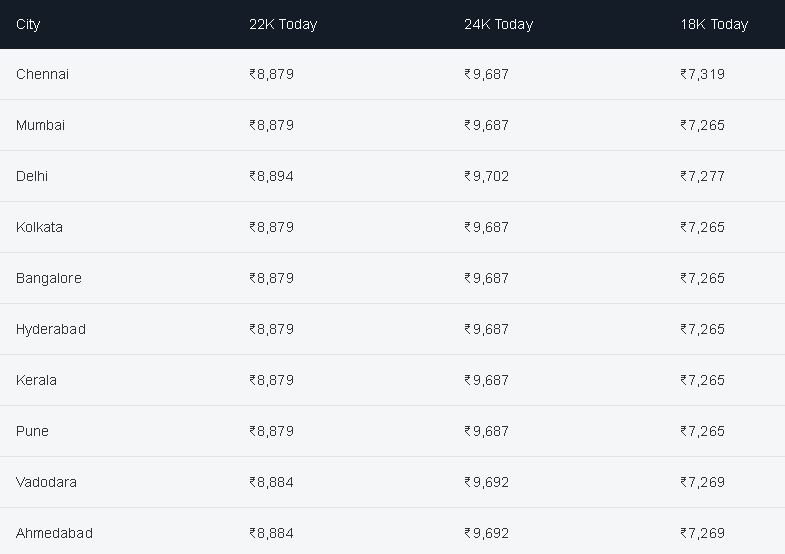The width and height of the screenshot is (785, 554).
Task: Click the 18K Today column header
Action: [x=714, y=25]
